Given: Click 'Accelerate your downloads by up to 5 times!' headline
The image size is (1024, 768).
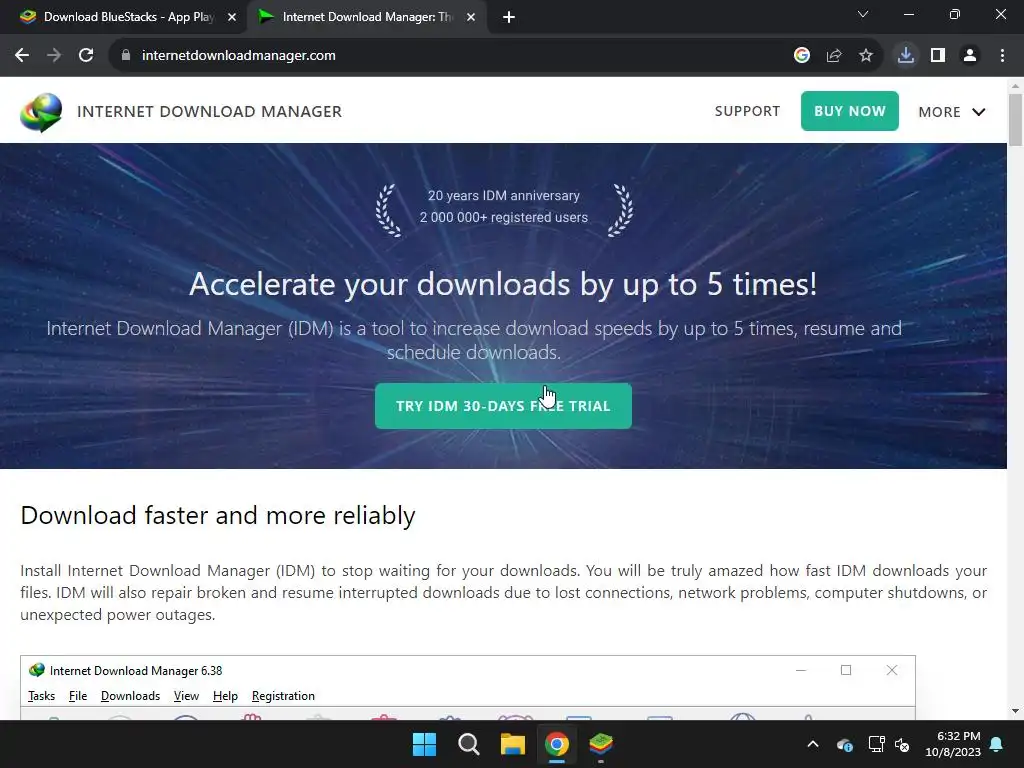Looking at the screenshot, I should point(503,284).
